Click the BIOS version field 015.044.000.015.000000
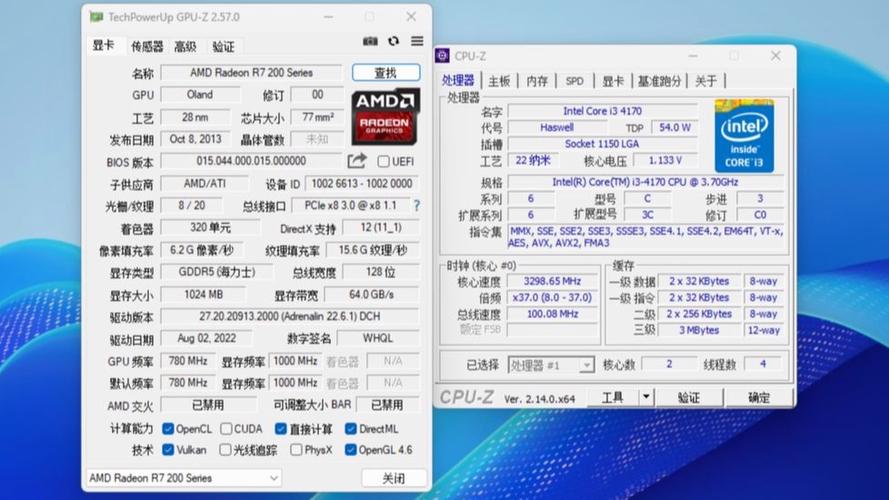Image resolution: width=889 pixels, height=500 pixels. [252, 161]
